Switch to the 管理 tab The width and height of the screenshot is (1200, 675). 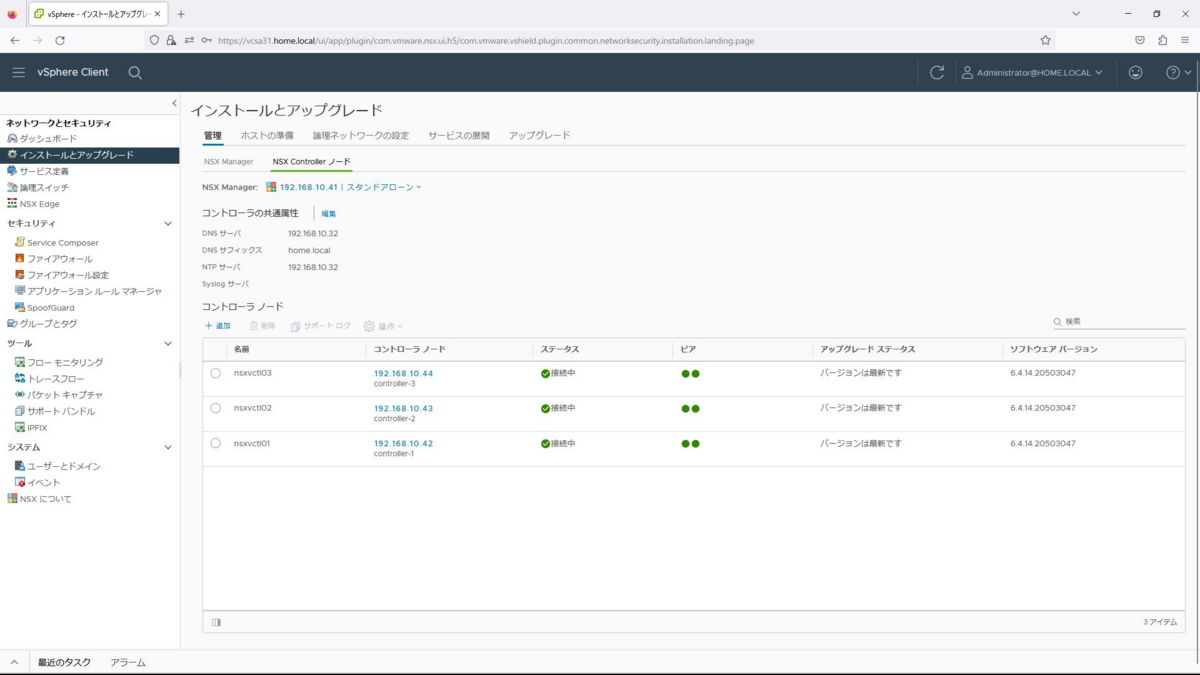click(213, 135)
